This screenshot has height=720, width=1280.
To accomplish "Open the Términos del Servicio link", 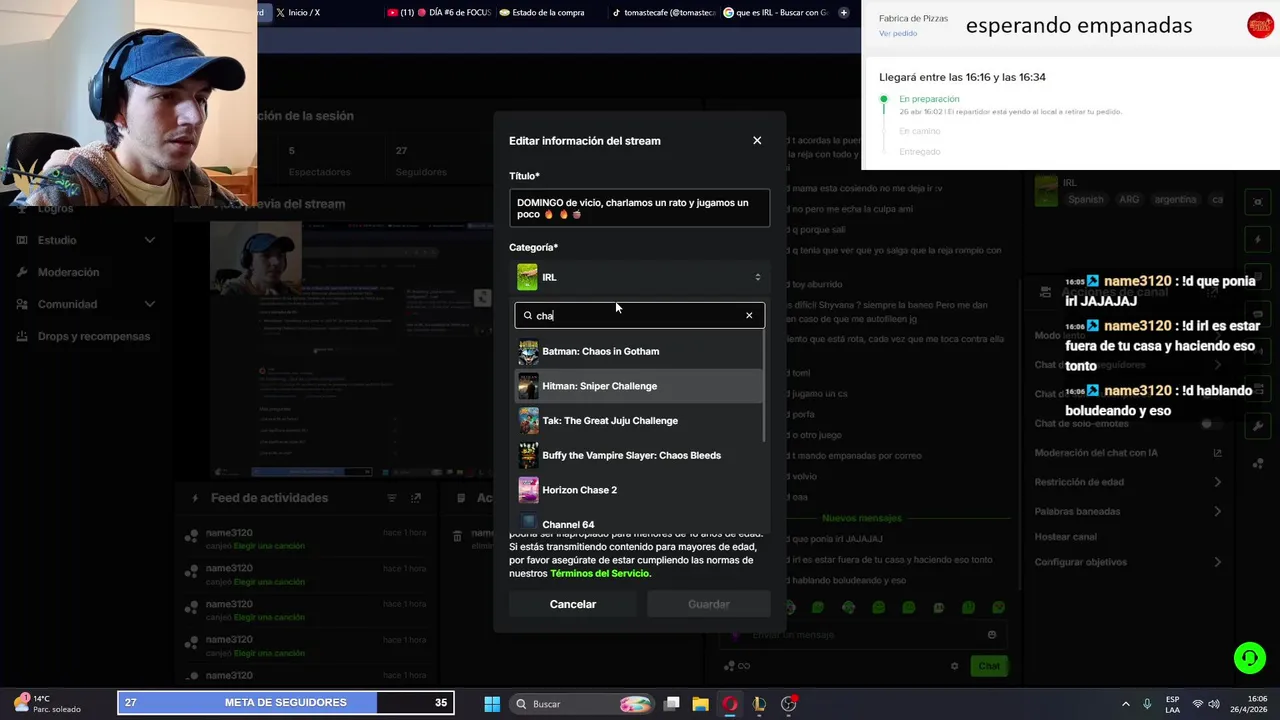I will pos(599,574).
